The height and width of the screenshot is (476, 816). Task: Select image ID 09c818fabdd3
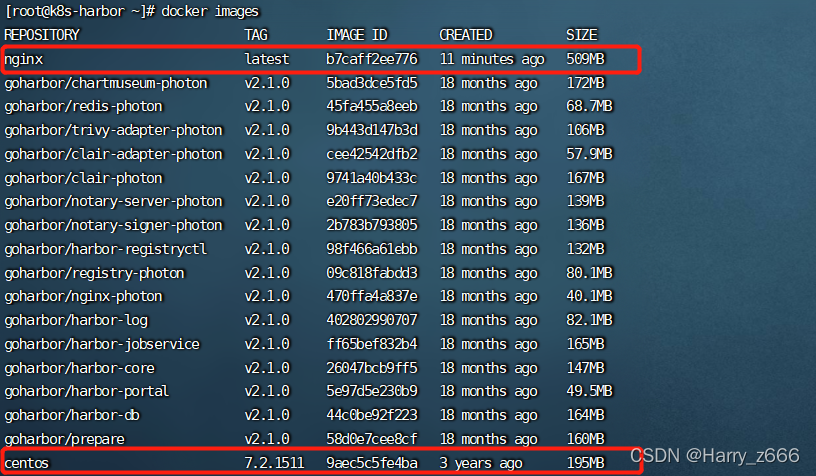coord(372,273)
